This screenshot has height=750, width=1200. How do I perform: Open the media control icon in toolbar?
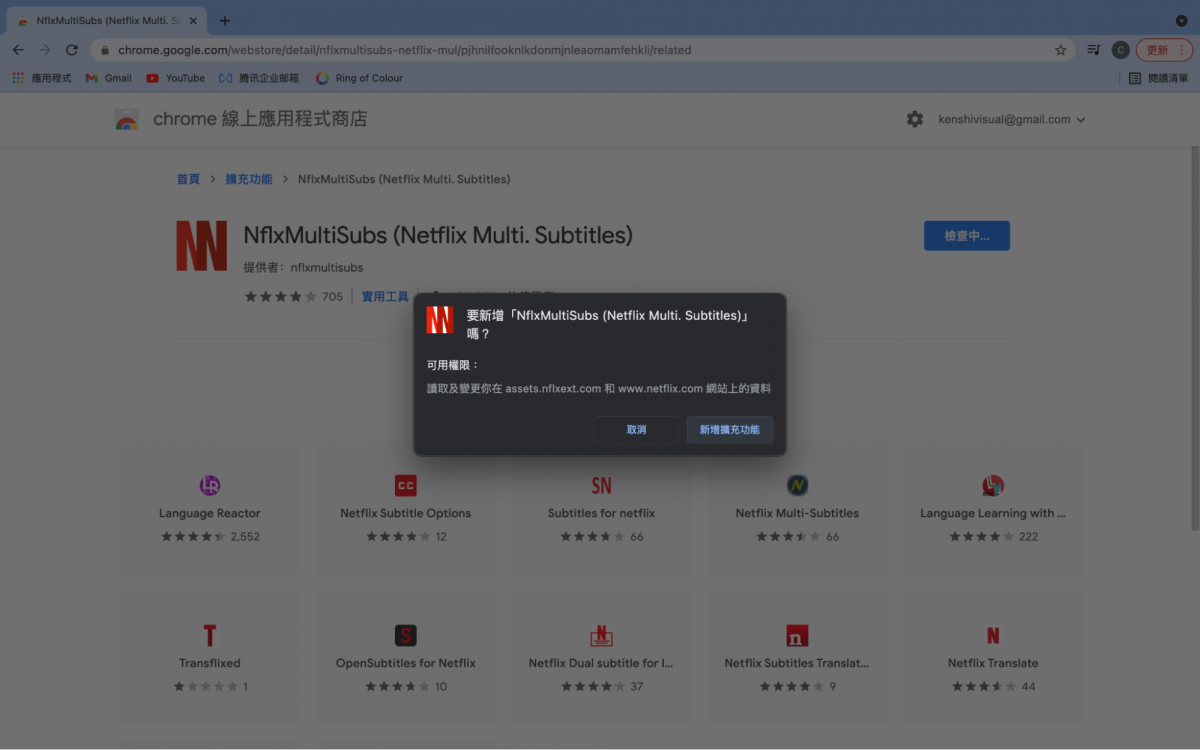point(1094,50)
